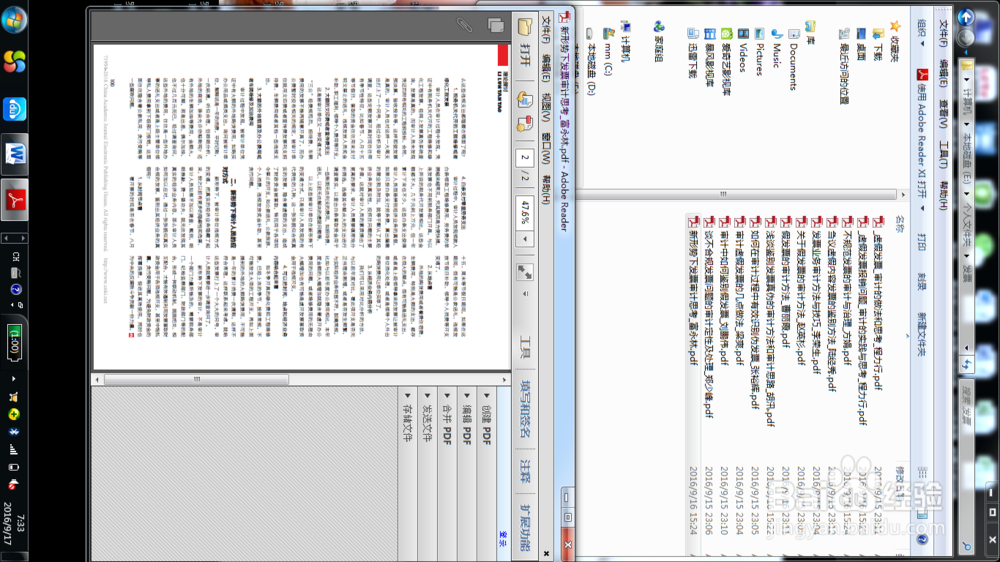
Task: Click the network signal tray icon
Action: [13, 450]
